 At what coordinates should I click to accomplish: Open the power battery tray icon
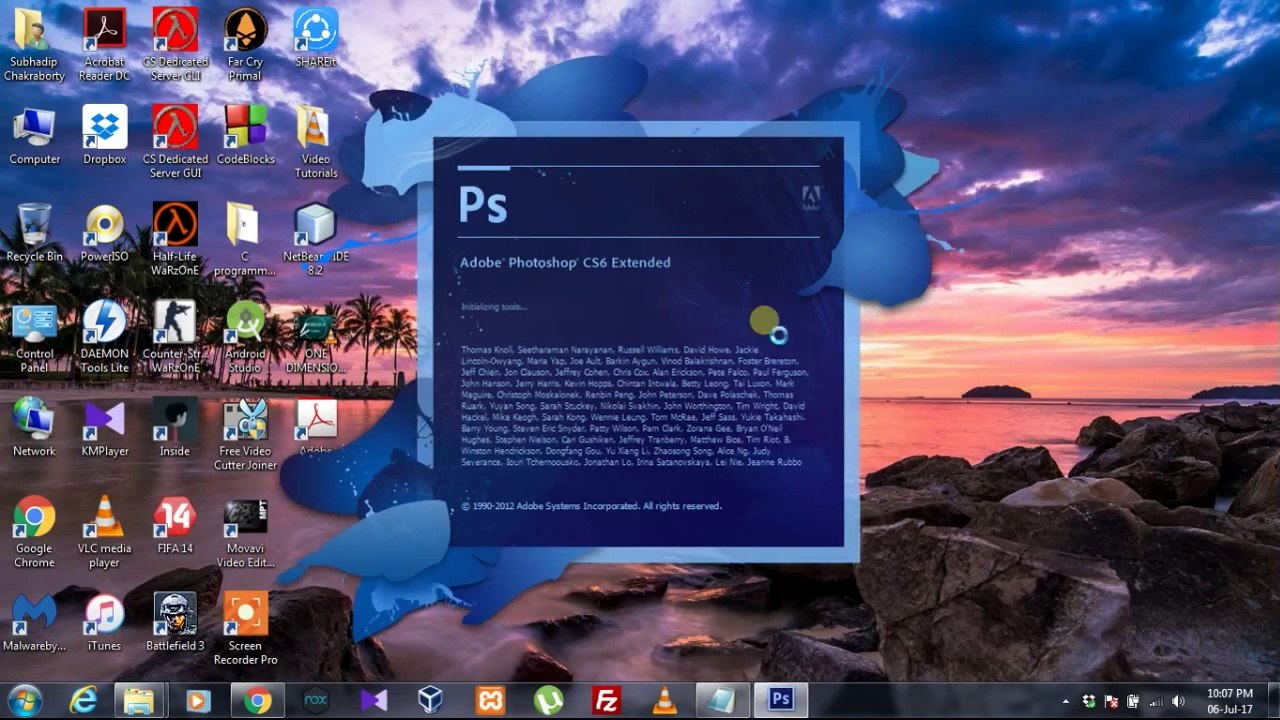pos(1134,702)
